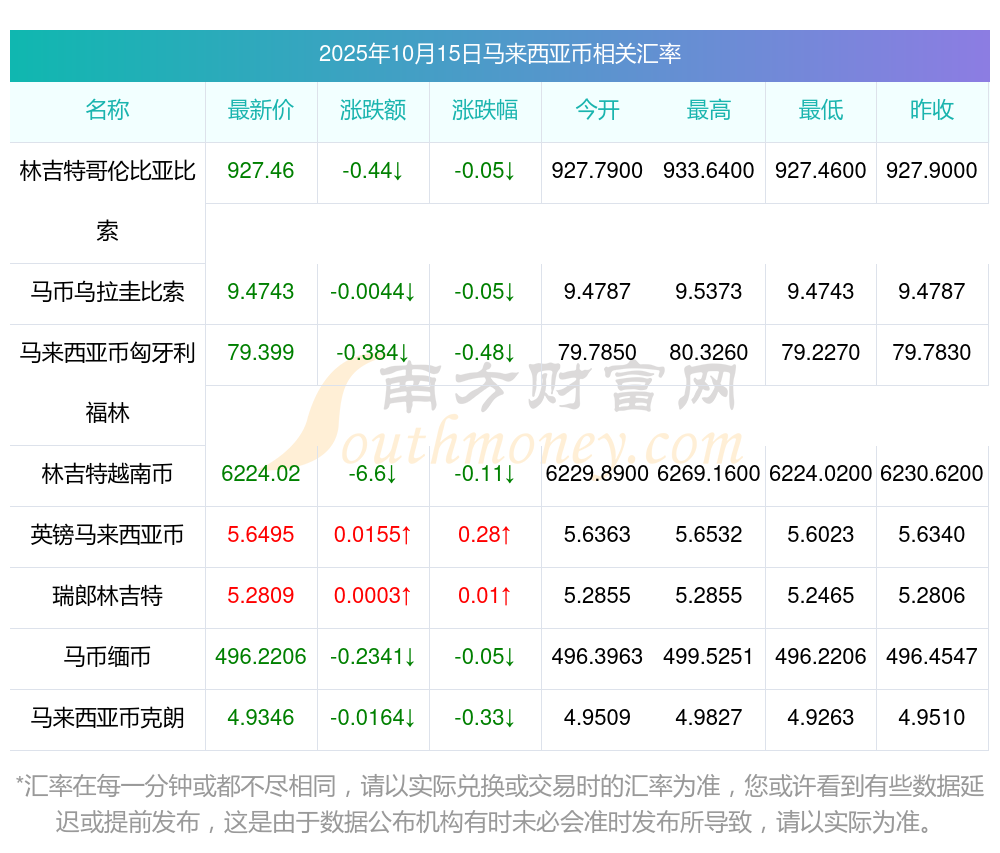Click high price 80.3260
Image resolution: width=1000 pixels, height=853 pixels.
pyautogui.click(x=709, y=353)
